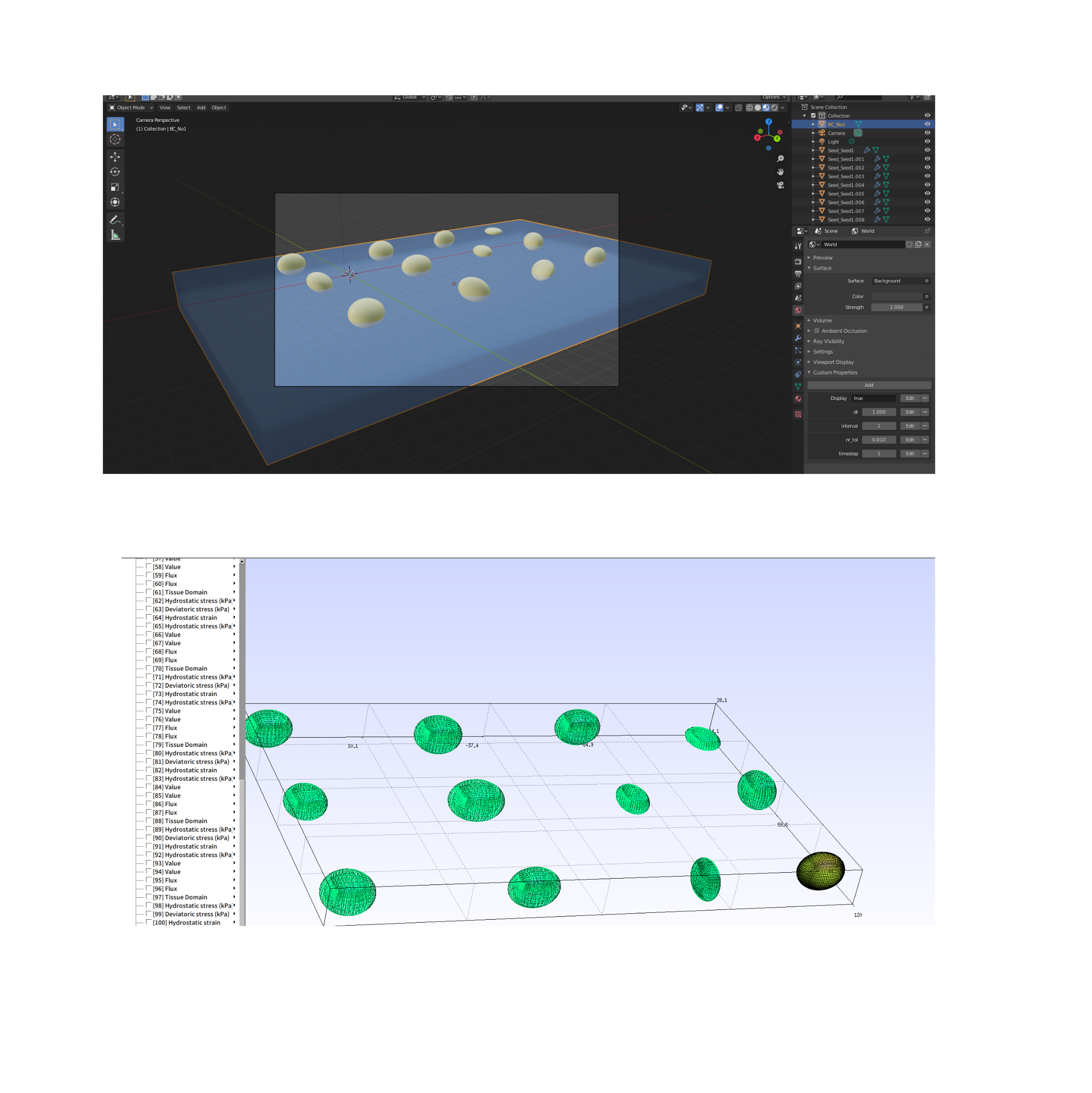
Task: Toggle camera view icon in viewport
Action: (780, 185)
